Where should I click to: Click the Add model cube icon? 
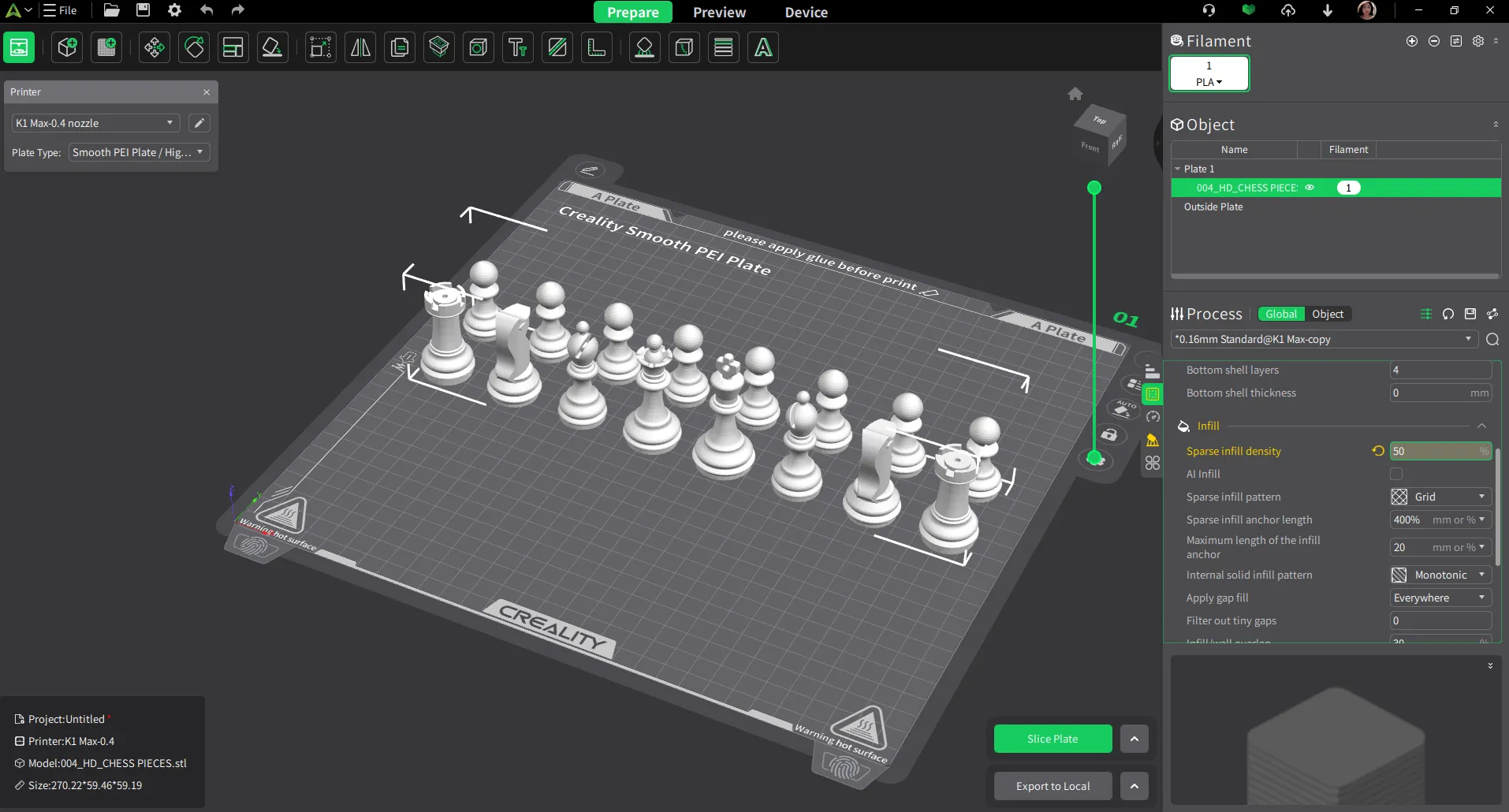coord(68,47)
